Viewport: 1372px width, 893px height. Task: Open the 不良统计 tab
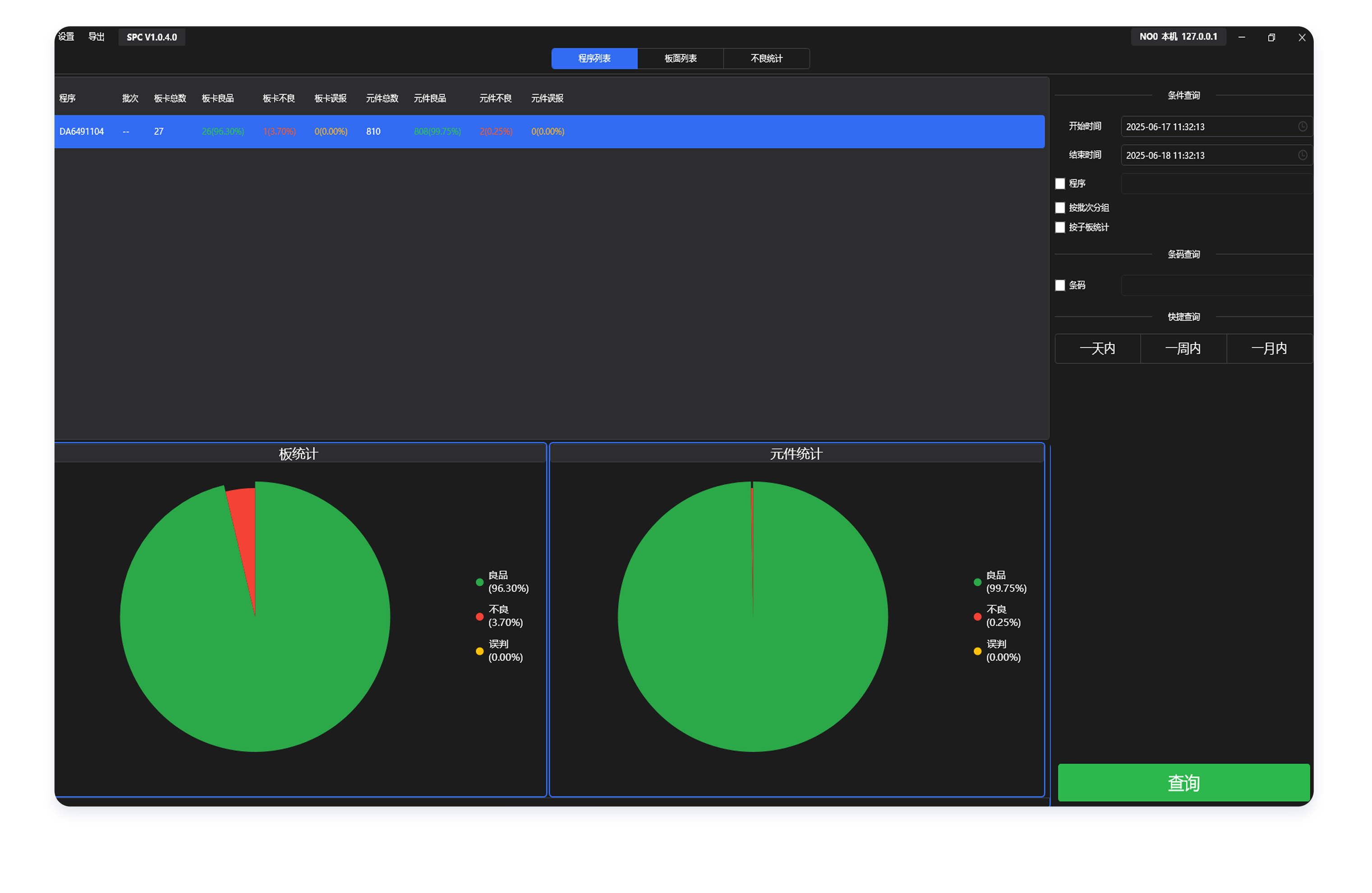(766, 58)
